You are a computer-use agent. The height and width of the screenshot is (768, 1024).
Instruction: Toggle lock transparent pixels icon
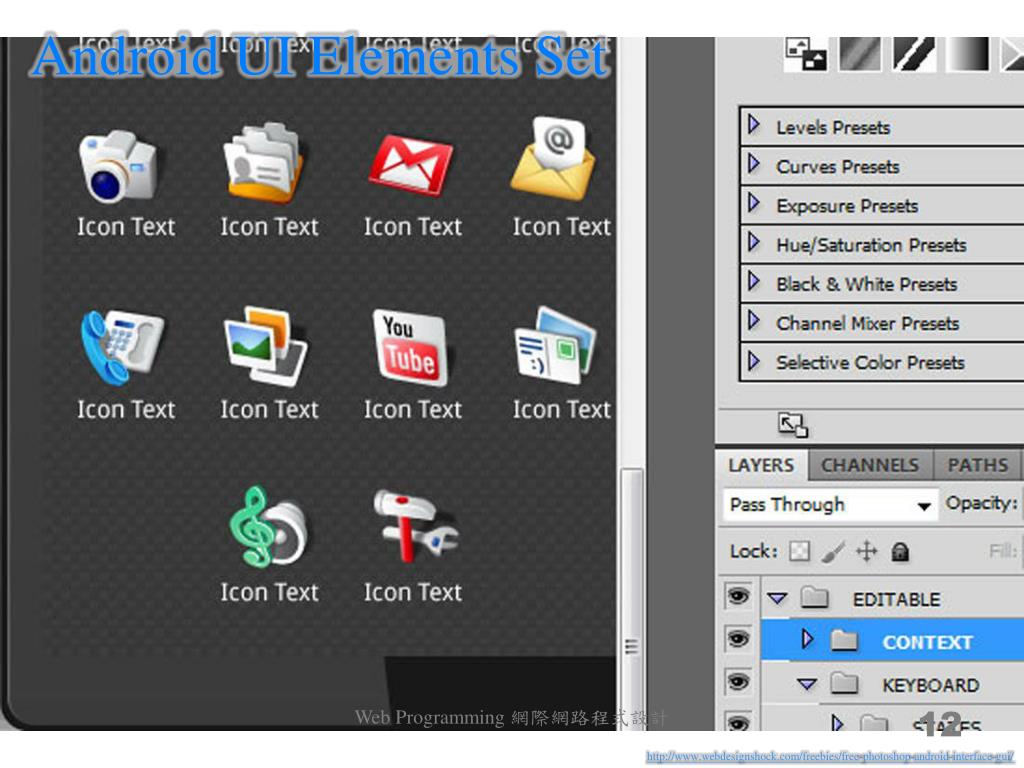[800, 552]
